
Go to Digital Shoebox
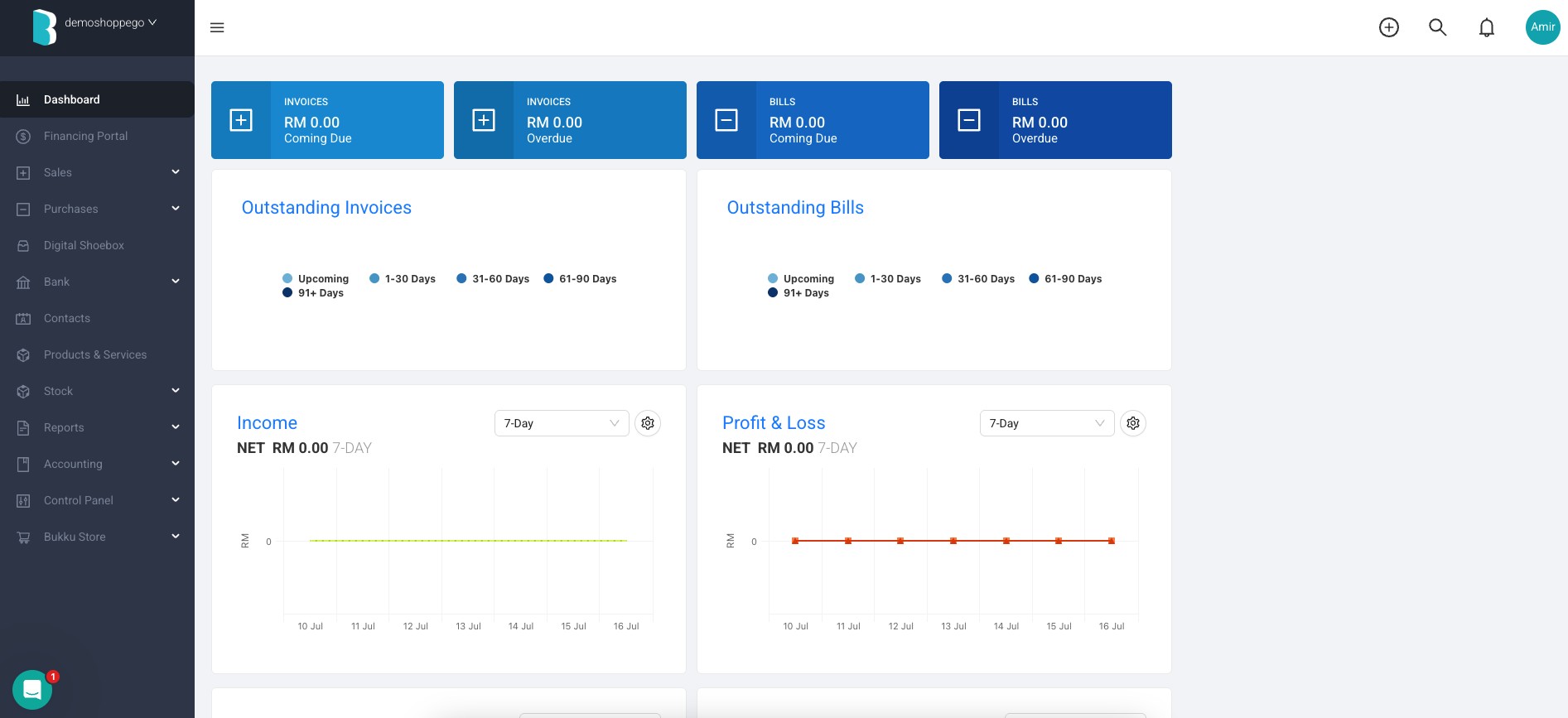(x=97, y=245)
